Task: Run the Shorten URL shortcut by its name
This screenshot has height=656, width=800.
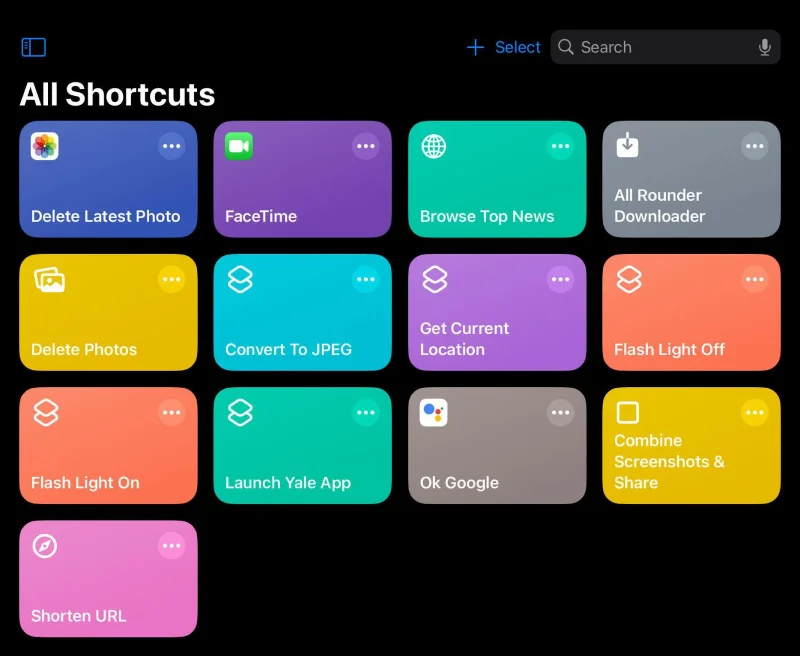Action: tap(79, 616)
